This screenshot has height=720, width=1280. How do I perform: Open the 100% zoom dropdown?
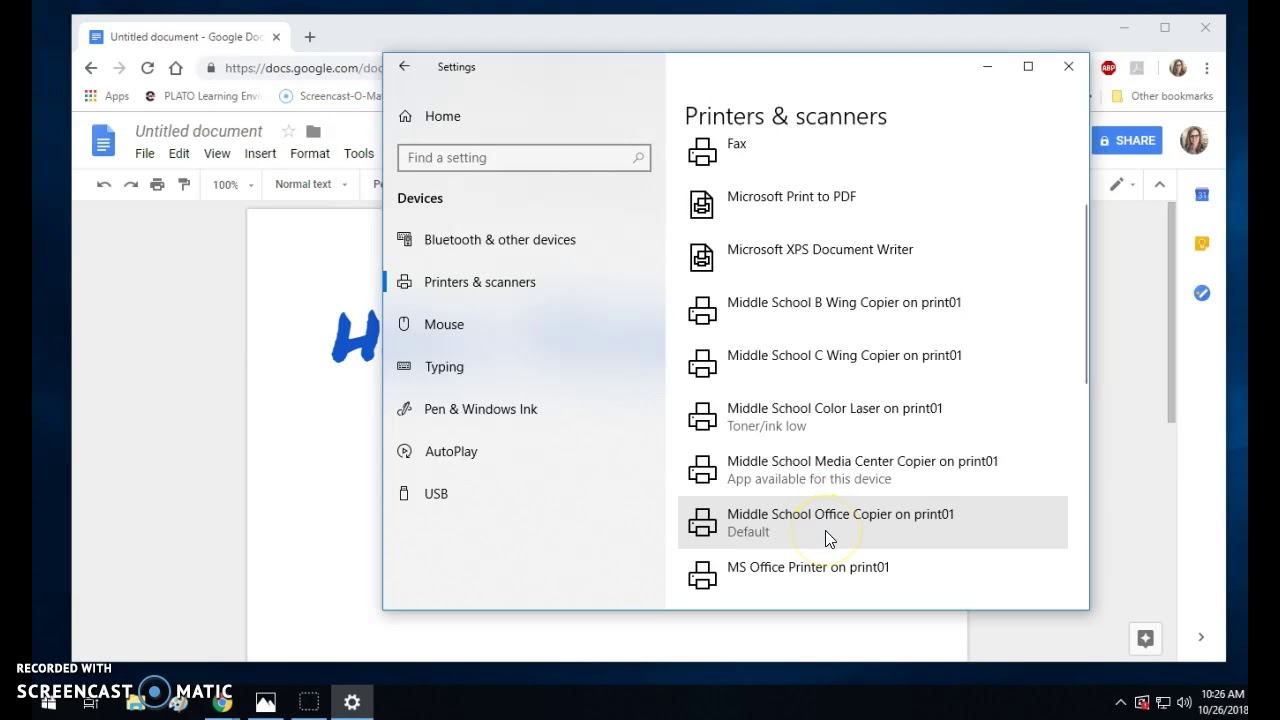pos(233,184)
